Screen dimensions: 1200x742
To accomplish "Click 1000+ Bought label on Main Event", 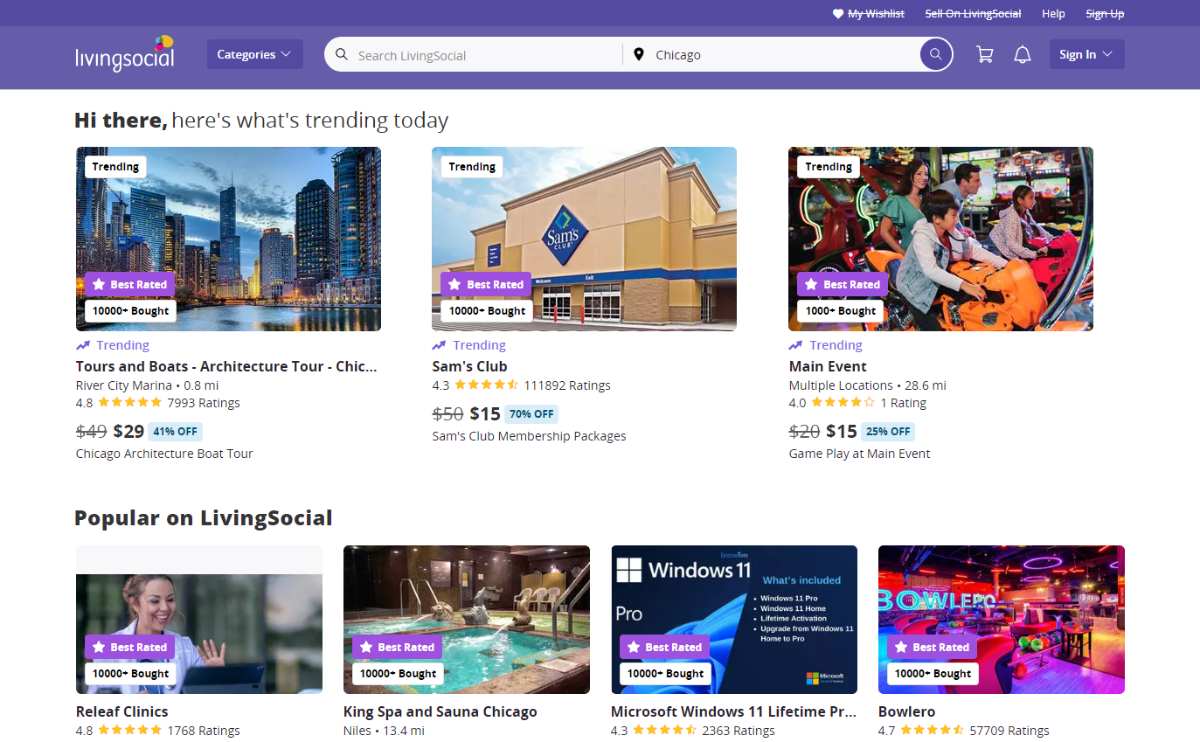I will tap(842, 311).
